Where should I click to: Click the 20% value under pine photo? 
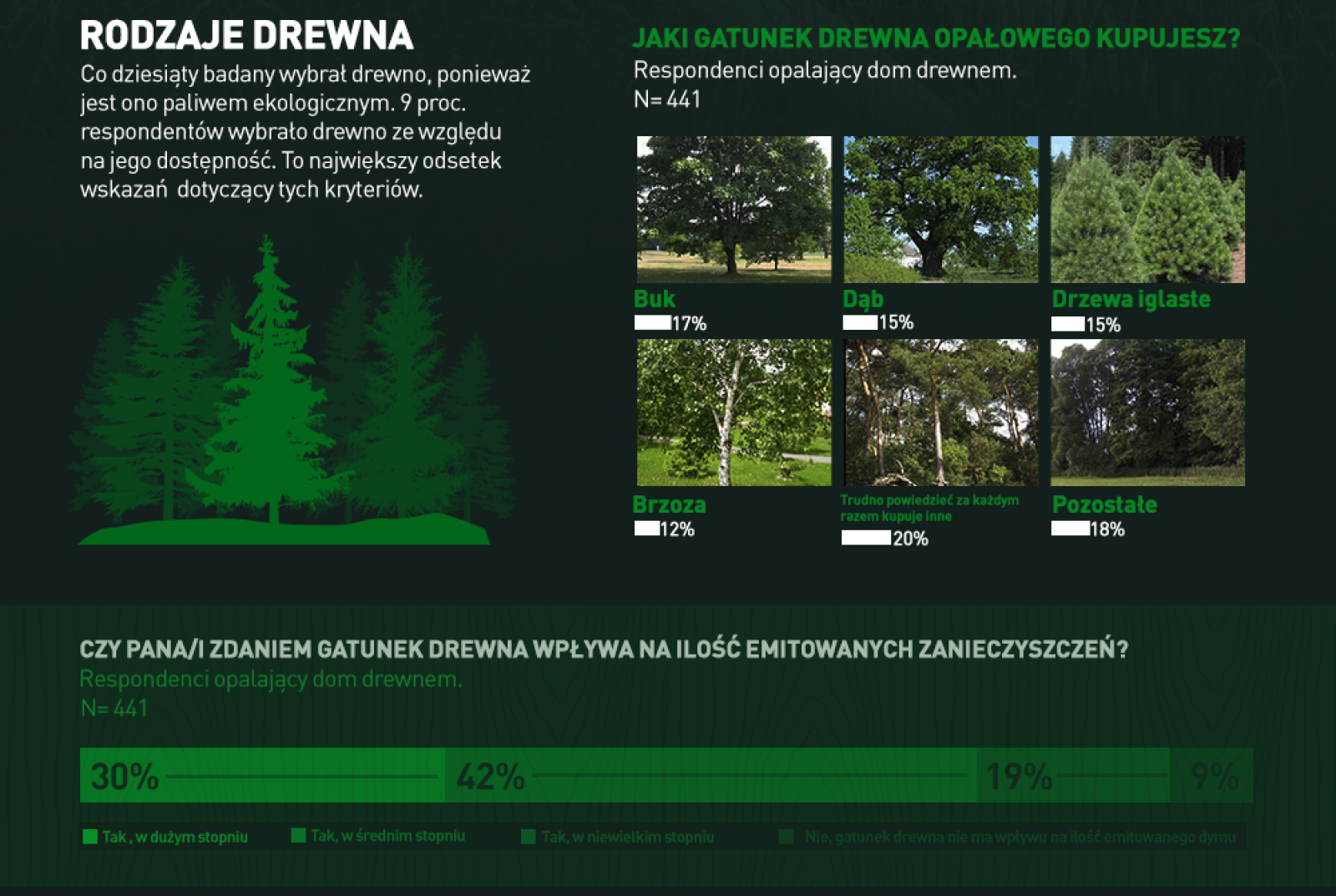click(910, 539)
